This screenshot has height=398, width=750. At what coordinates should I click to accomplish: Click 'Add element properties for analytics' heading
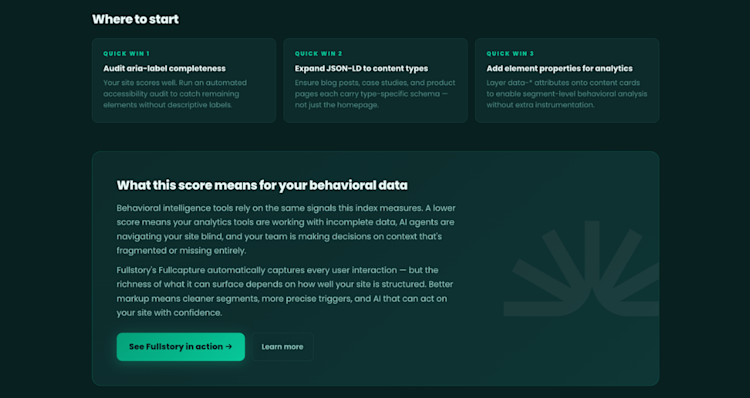(560, 68)
